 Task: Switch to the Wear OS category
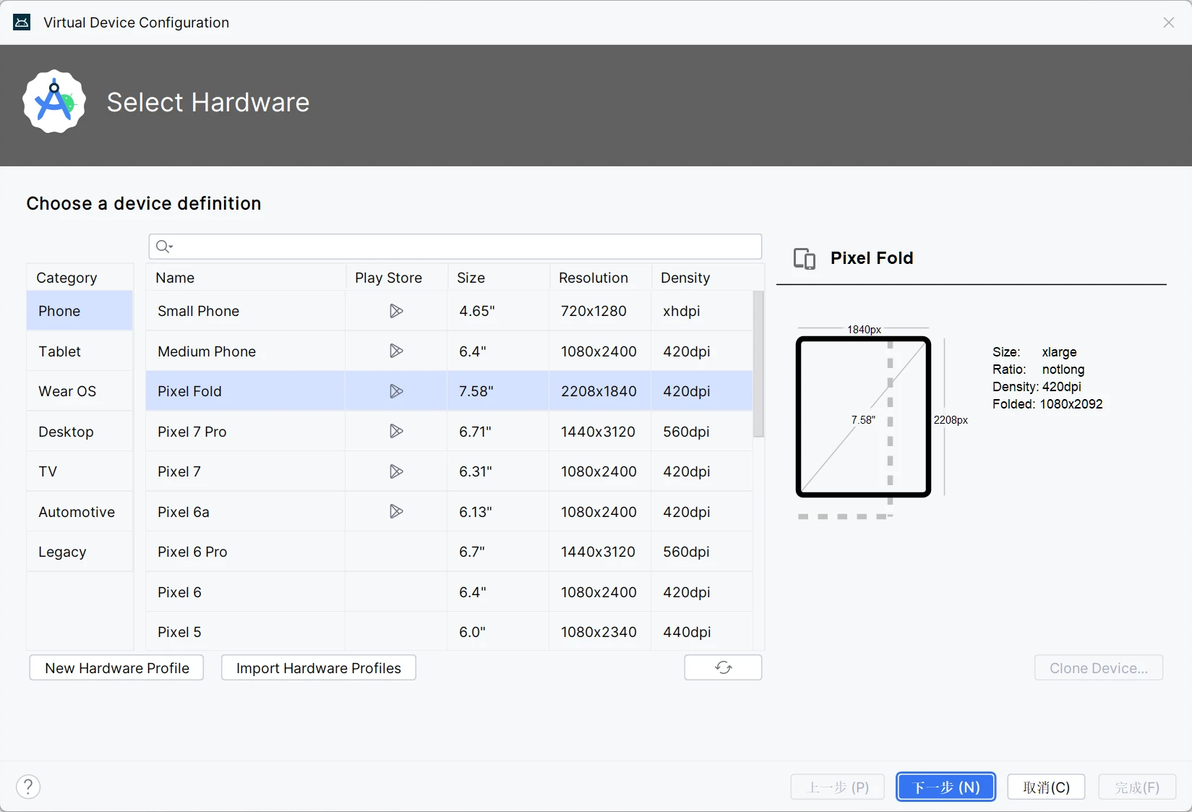coord(67,391)
